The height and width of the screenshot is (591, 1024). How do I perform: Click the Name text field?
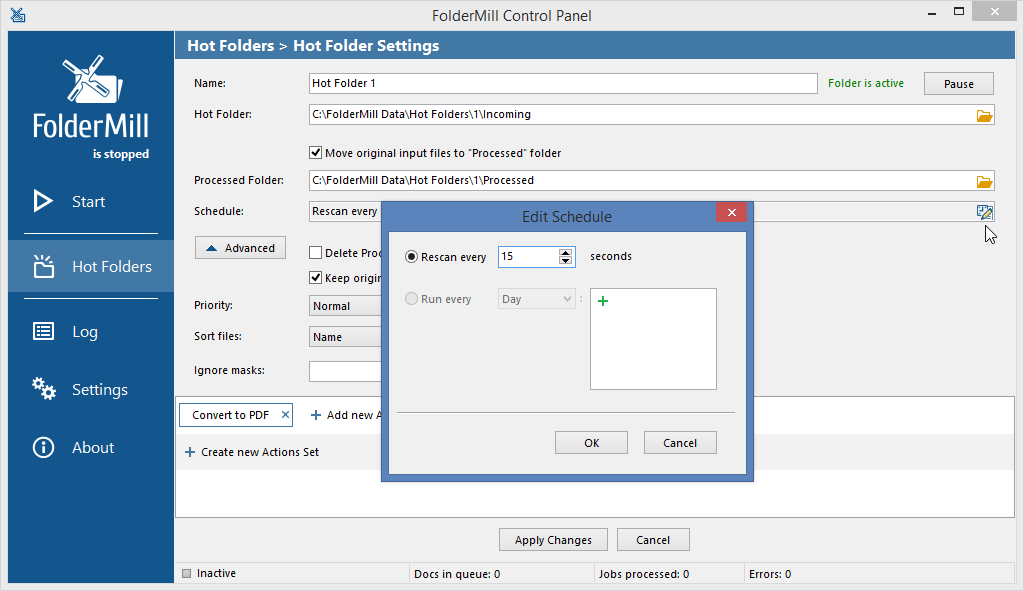pyautogui.click(x=562, y=84)
